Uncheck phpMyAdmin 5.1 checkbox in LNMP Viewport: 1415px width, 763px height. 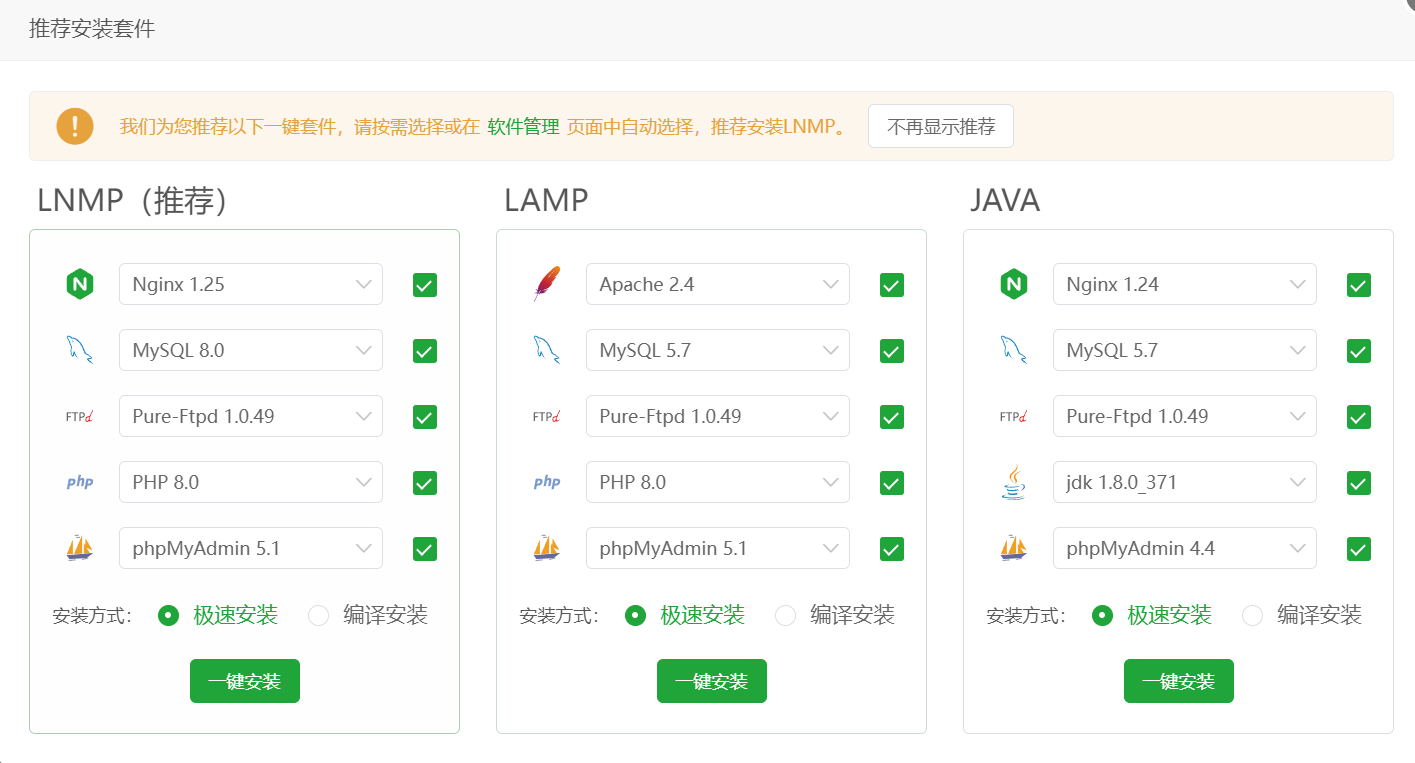425,549
